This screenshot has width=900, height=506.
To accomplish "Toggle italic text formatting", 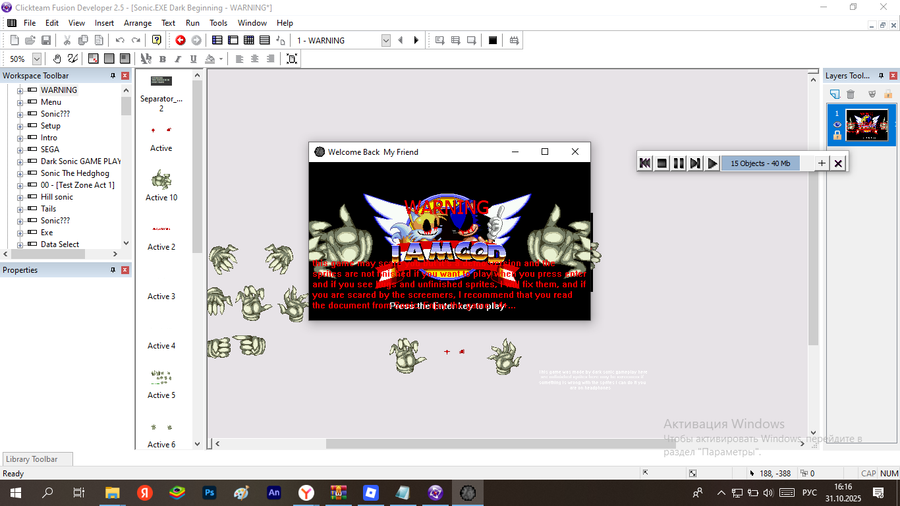I will tap(178, 59).
